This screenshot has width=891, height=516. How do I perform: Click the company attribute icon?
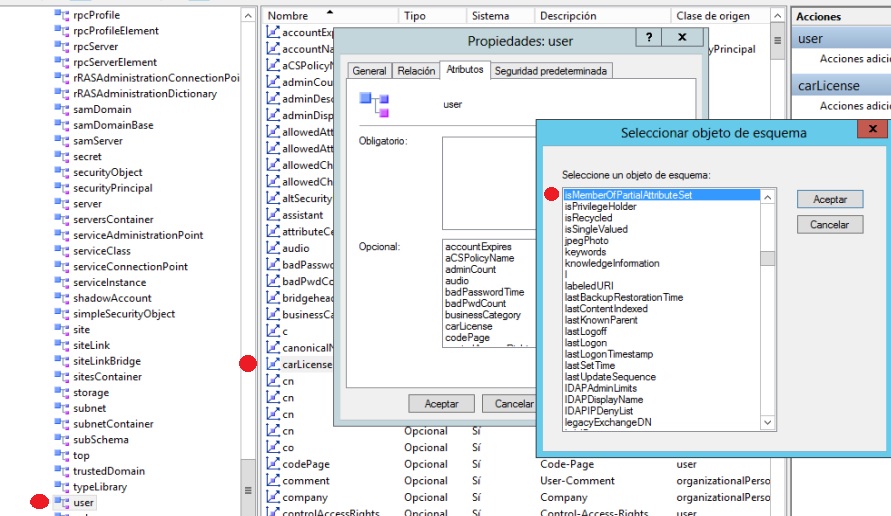click(x=273, y=497)
